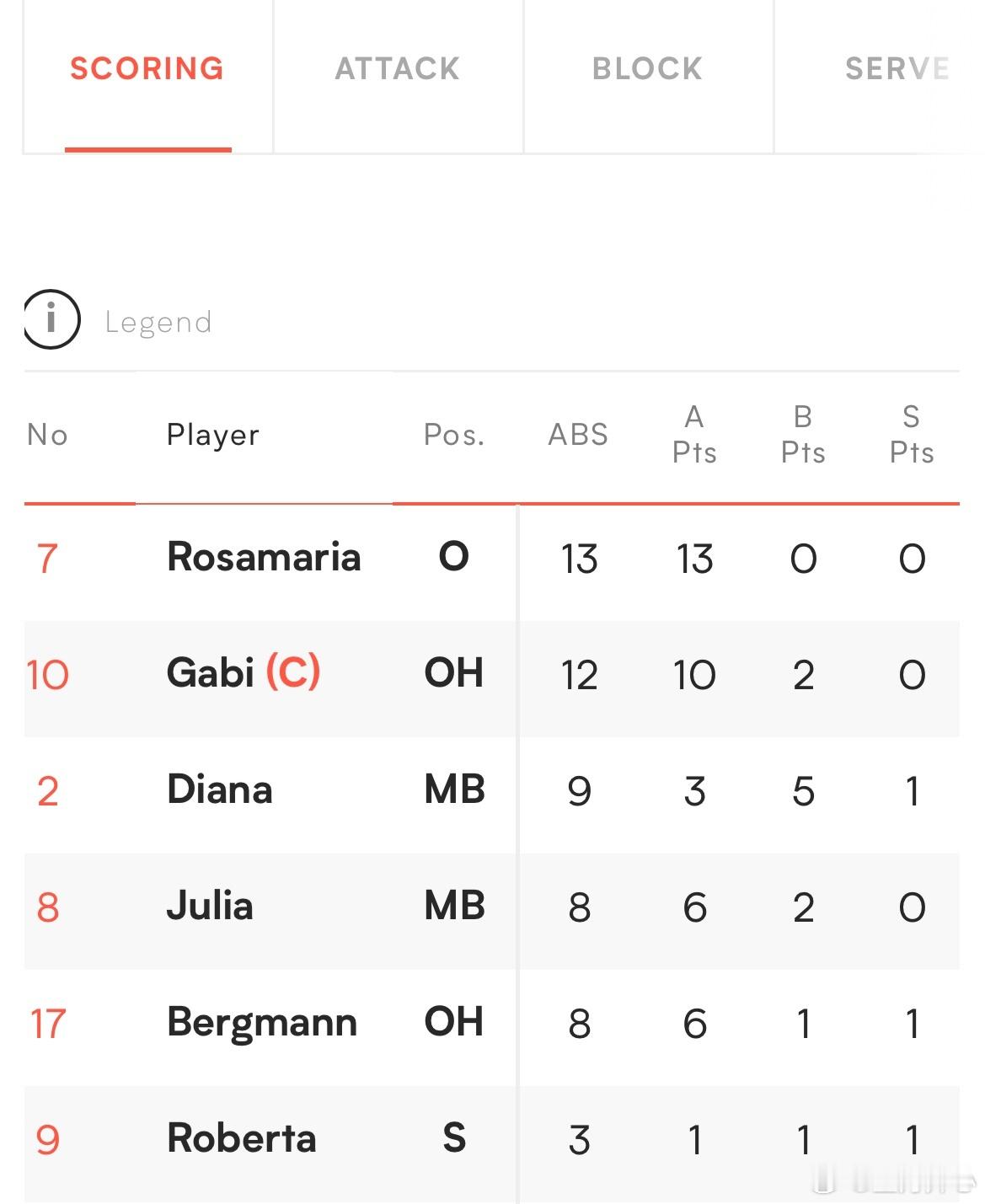Sort by the A Pts column header
Image resolution: width=985 pixels, height=1204 pixels.
[x=694, y=435]
